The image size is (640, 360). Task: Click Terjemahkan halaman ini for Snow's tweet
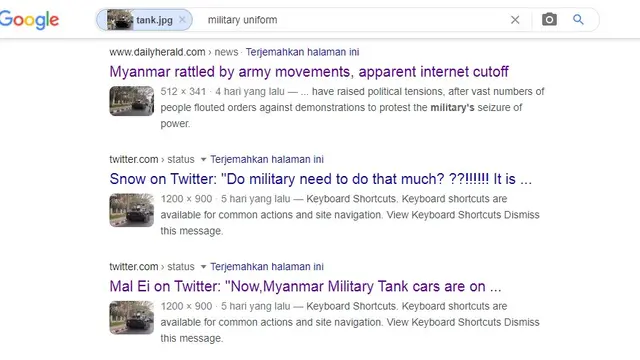pyautogui.click(x=267, y=159)
